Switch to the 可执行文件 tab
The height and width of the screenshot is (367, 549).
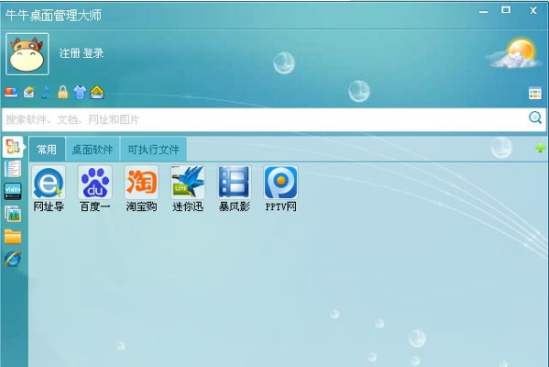tap(153, 150)
